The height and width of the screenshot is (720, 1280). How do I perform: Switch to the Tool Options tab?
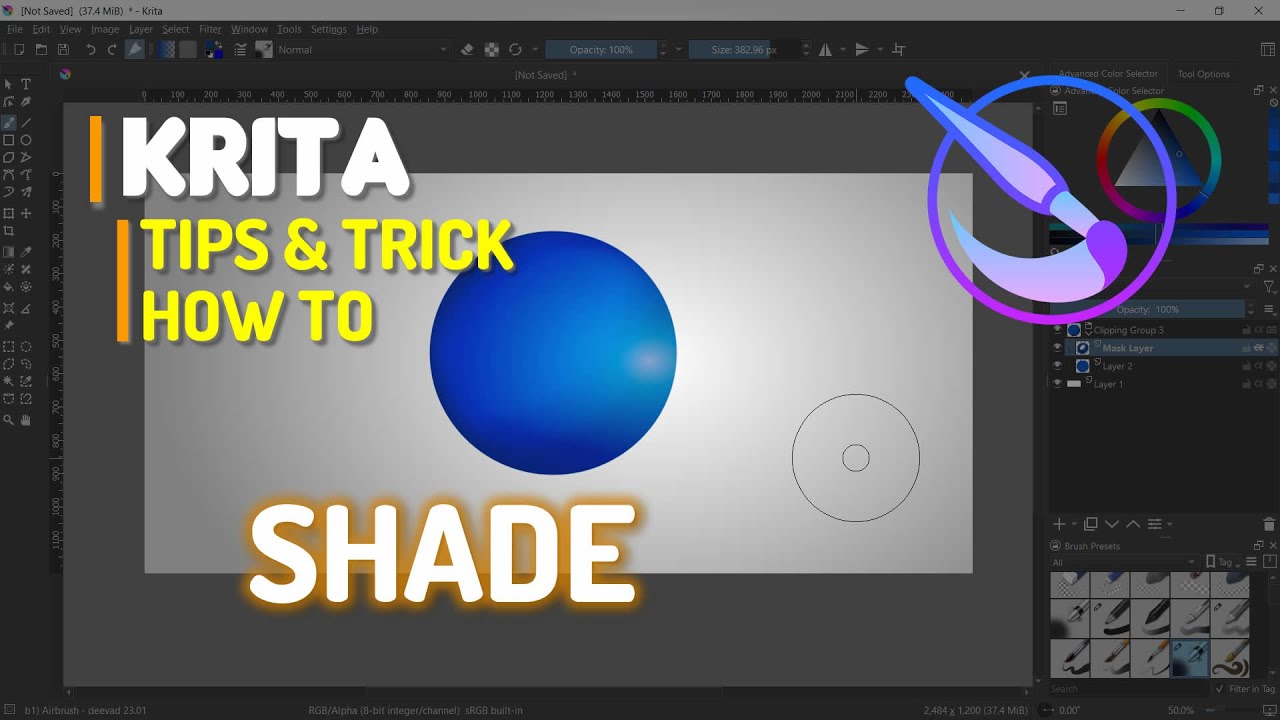point(1203,74)
